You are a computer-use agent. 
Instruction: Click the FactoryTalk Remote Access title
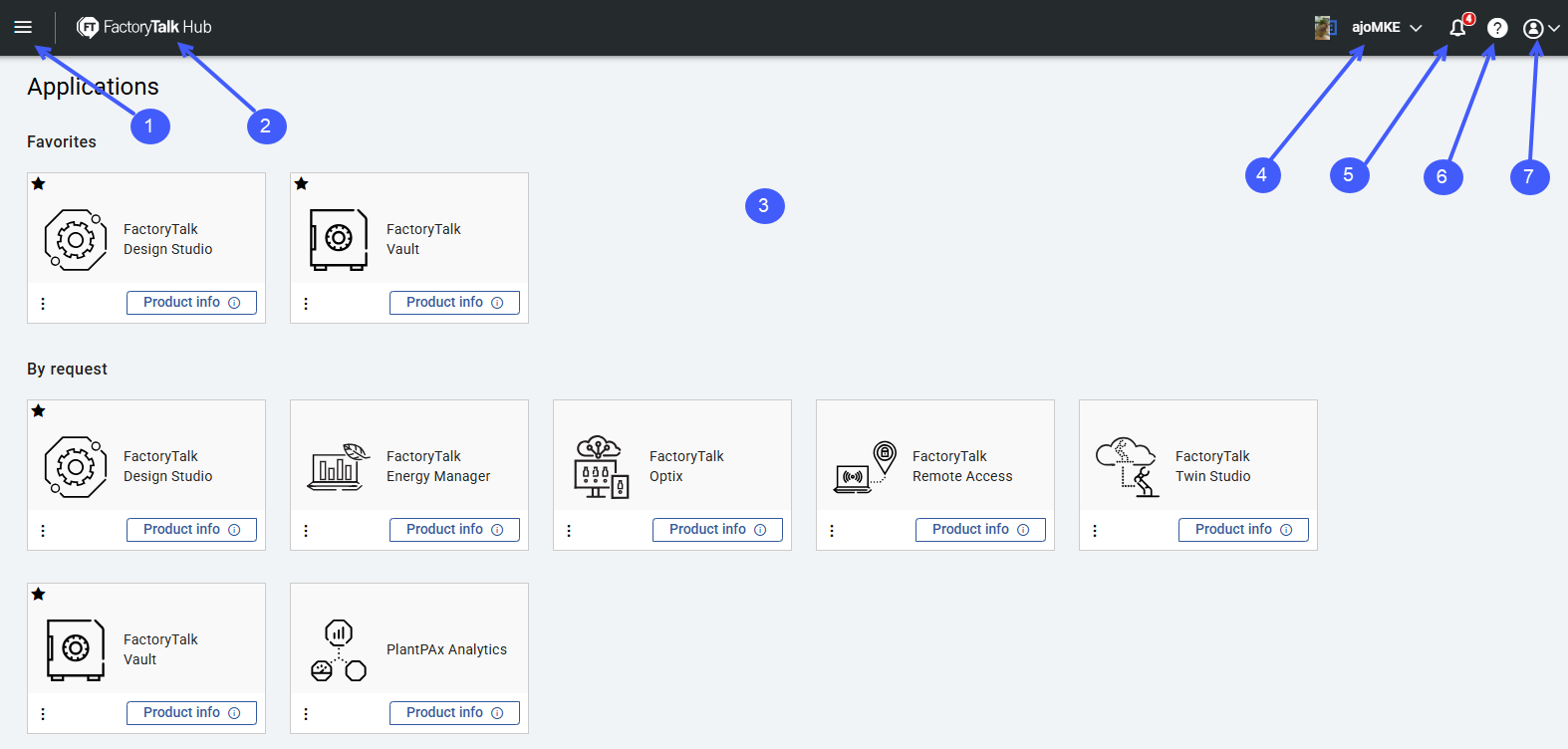[x=962, y=466]
